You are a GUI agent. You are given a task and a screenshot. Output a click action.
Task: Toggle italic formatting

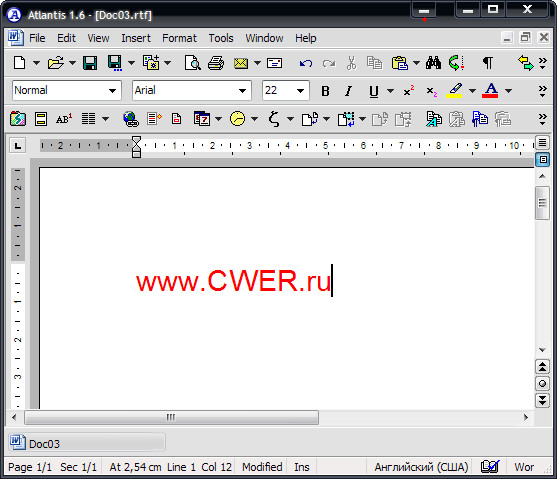[348, 91]
